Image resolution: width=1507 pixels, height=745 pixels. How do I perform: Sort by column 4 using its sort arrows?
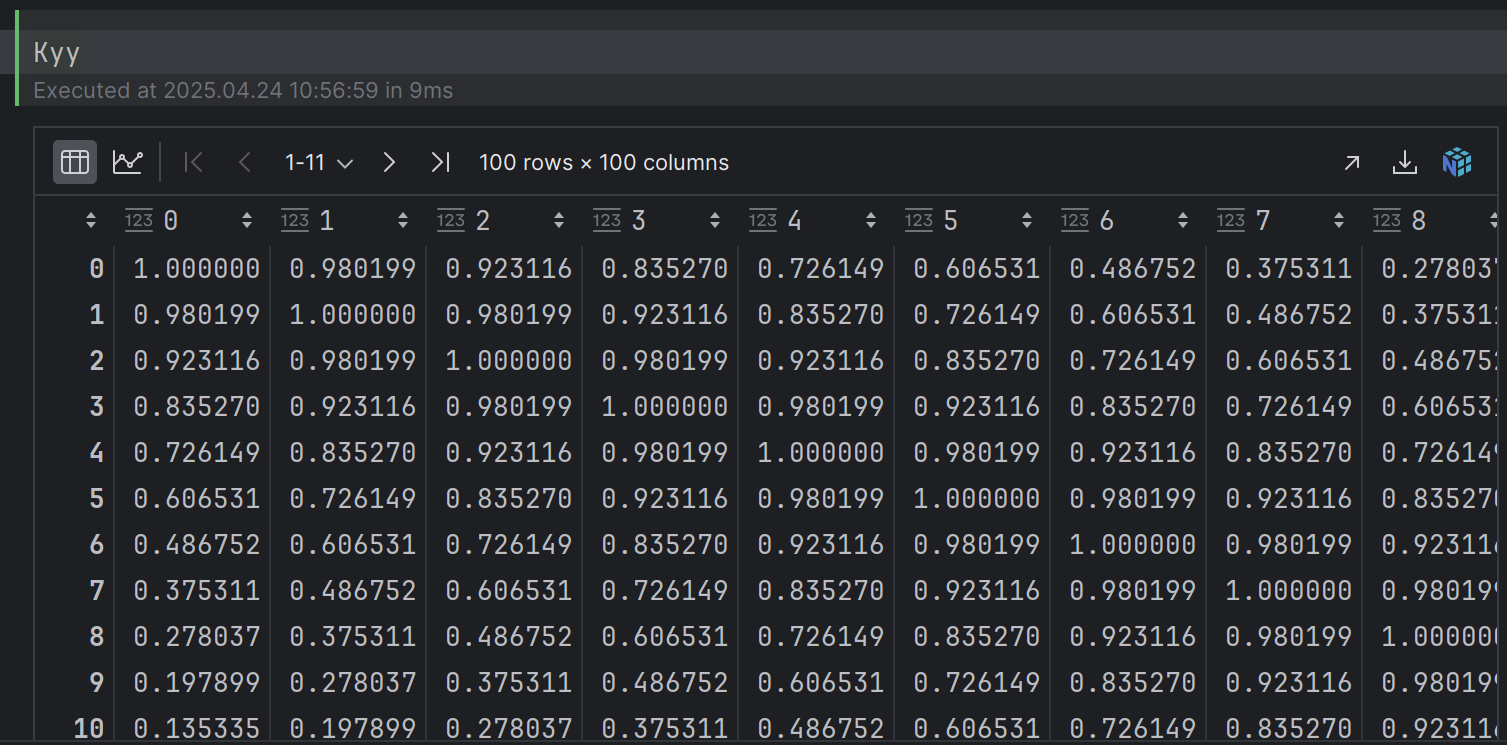(x=871, y=221)
